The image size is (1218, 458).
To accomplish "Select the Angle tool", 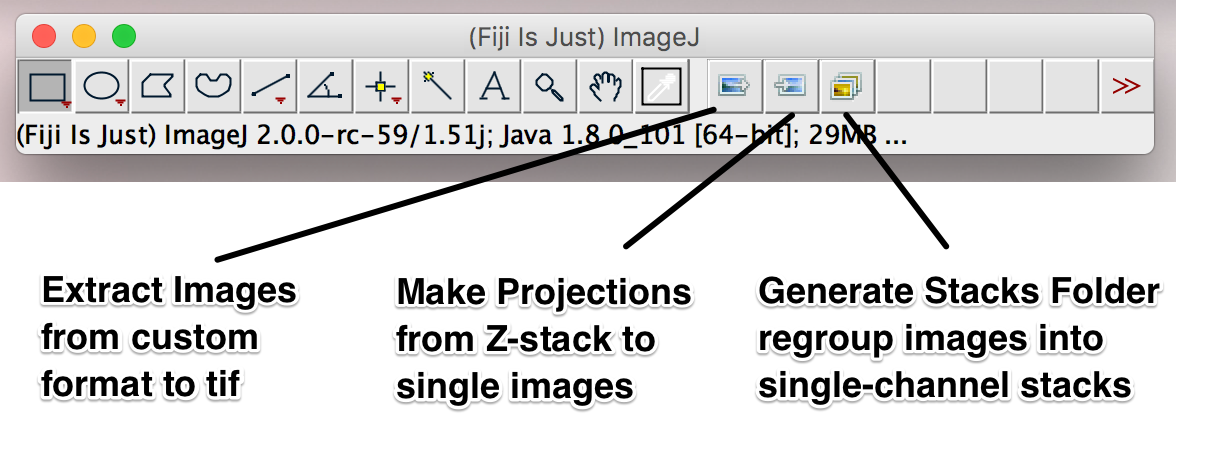I will (x=325, y=87).
